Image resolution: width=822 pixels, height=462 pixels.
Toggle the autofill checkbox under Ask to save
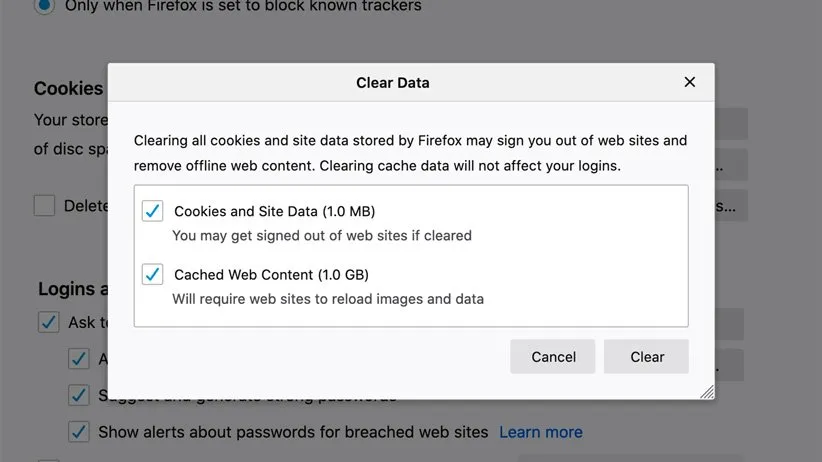(x=79, y=358)
